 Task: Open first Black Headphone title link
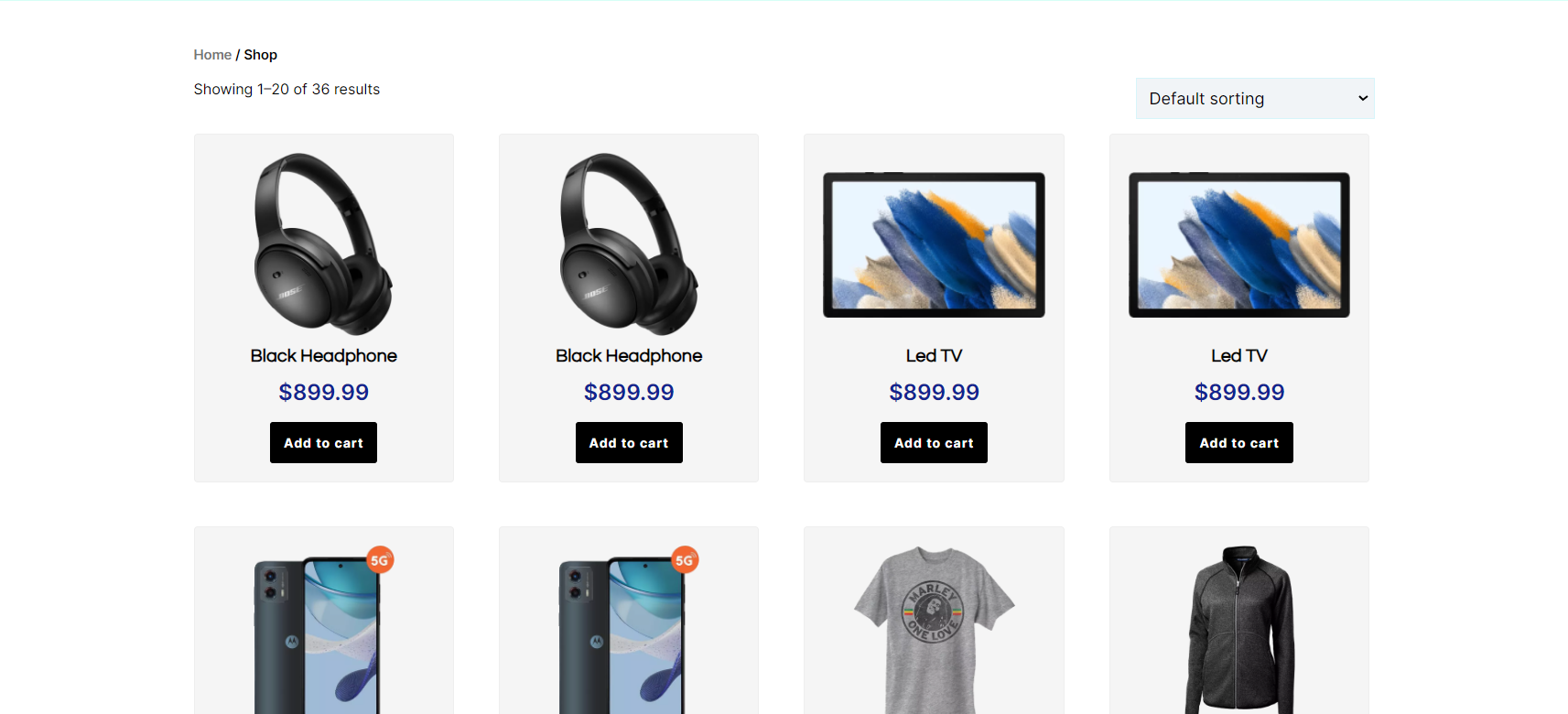click(323, 356)
